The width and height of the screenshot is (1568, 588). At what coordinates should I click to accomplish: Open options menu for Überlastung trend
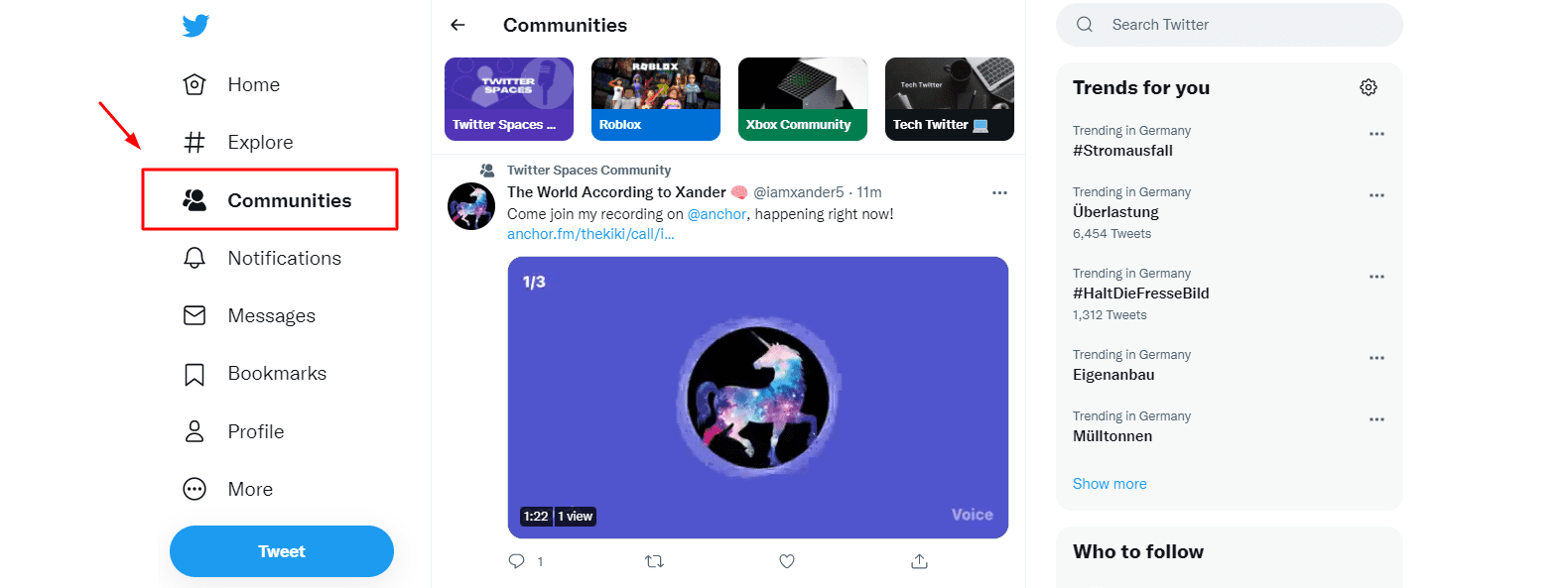(x=1376, y=196)
